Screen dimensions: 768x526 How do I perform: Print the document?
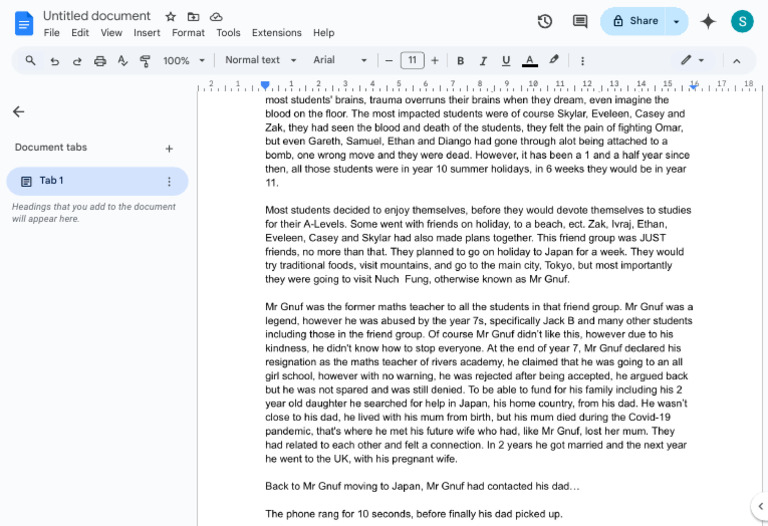pyautogui.click(x=100, y=61)
